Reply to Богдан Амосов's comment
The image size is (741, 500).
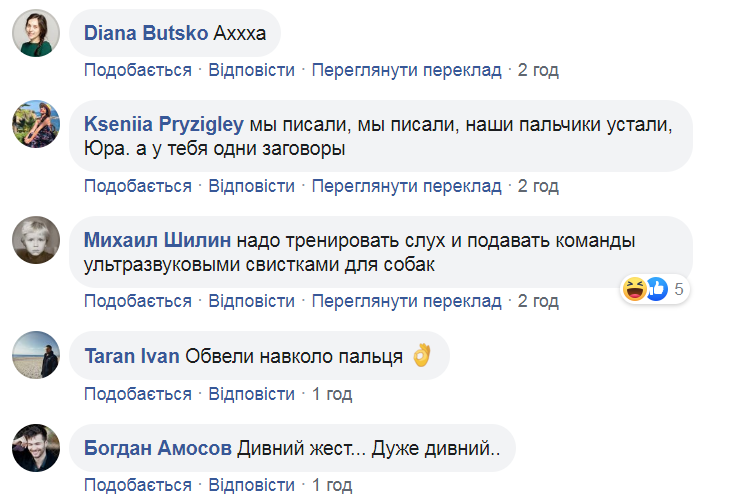251,486
